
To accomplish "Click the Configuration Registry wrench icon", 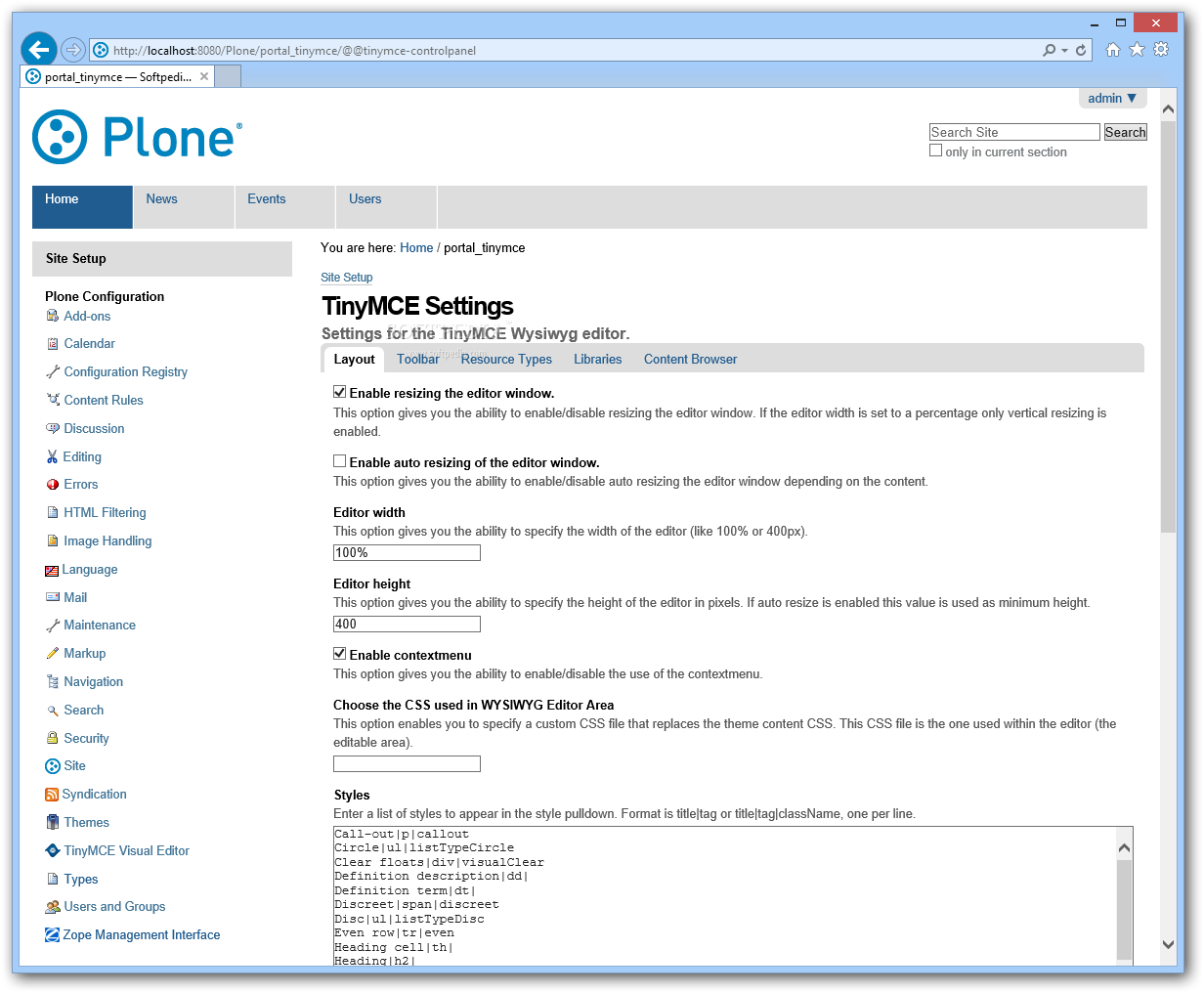I will coord(53,372).
